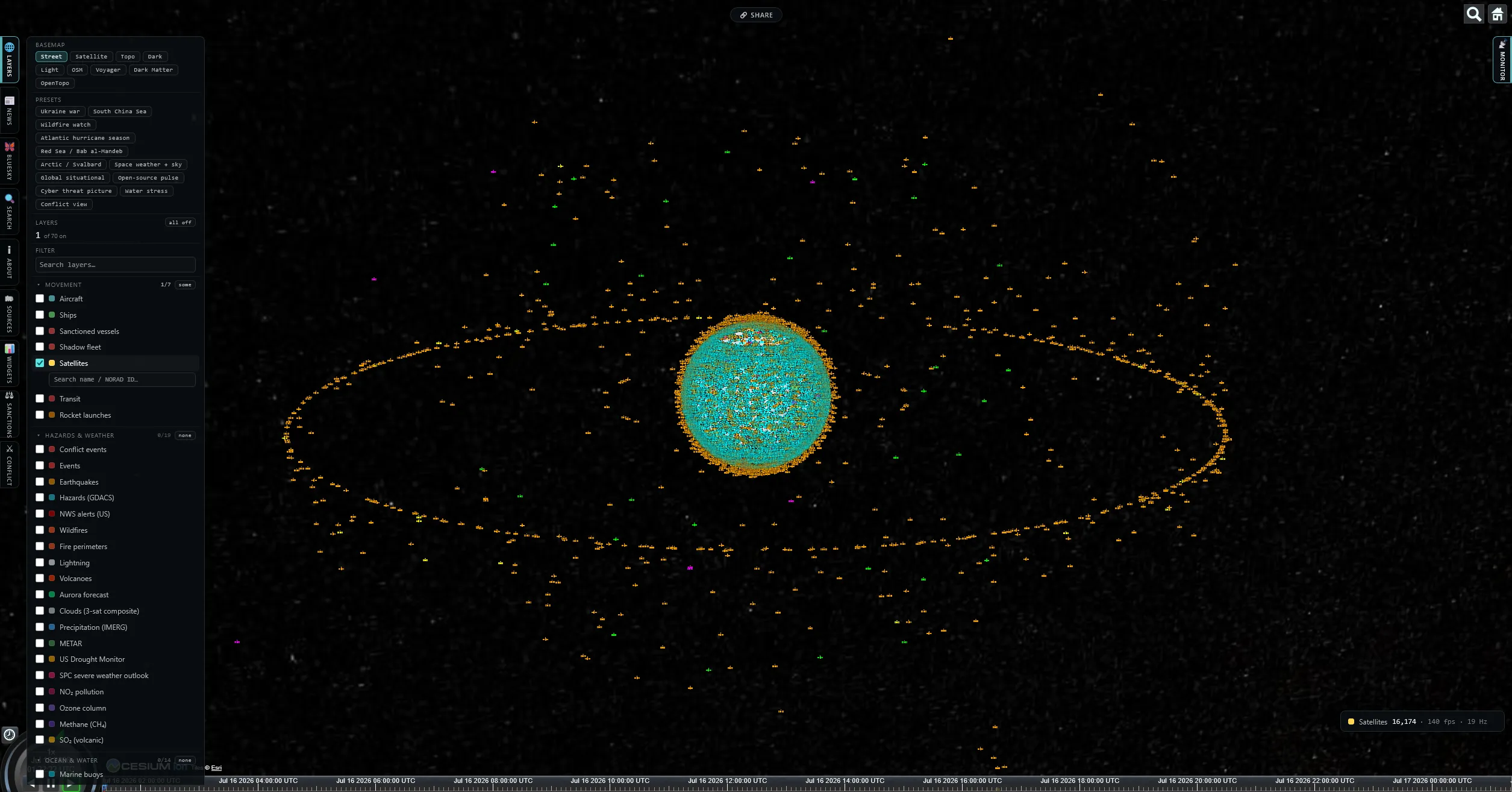Screen dimensions: 1512x792
Task: Enable the Wildfires layer checkbox
Action: 40,530
